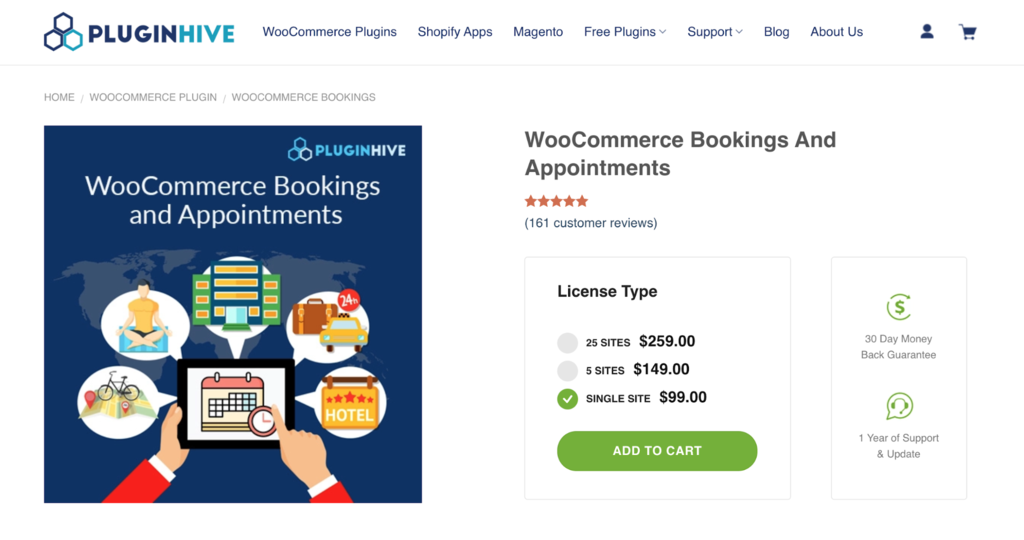The width and height of the screenshot is (1024, 540).
Task: Expand the Support dropdown menu
Action: pyautogui.click(x=715, y=32)
